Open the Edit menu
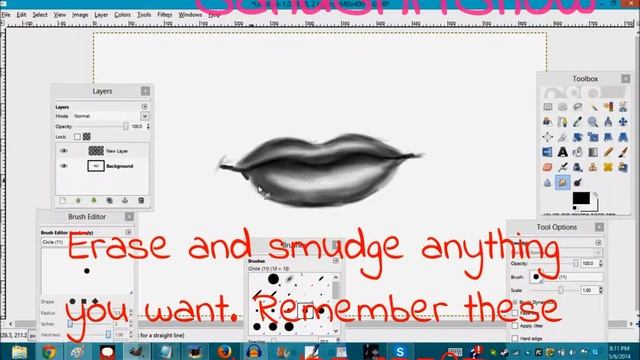The width and height of the screenshot is (640, 360). click(x=21, y=15)
